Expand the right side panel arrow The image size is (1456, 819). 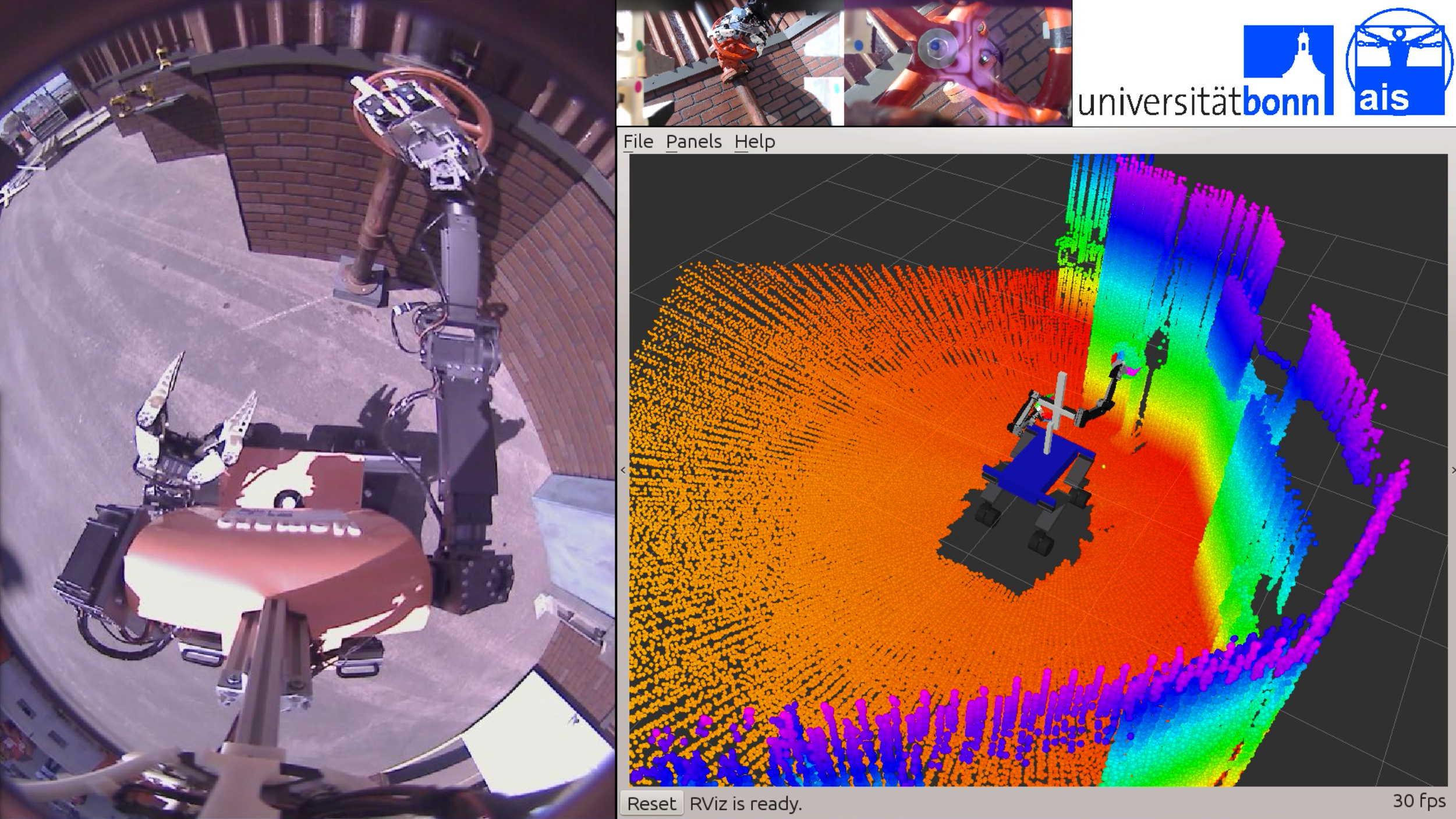coord(1453,470)
